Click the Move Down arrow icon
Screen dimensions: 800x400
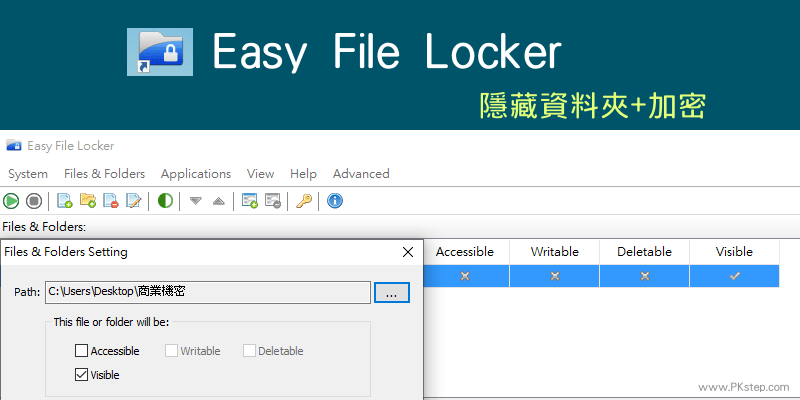195,201
